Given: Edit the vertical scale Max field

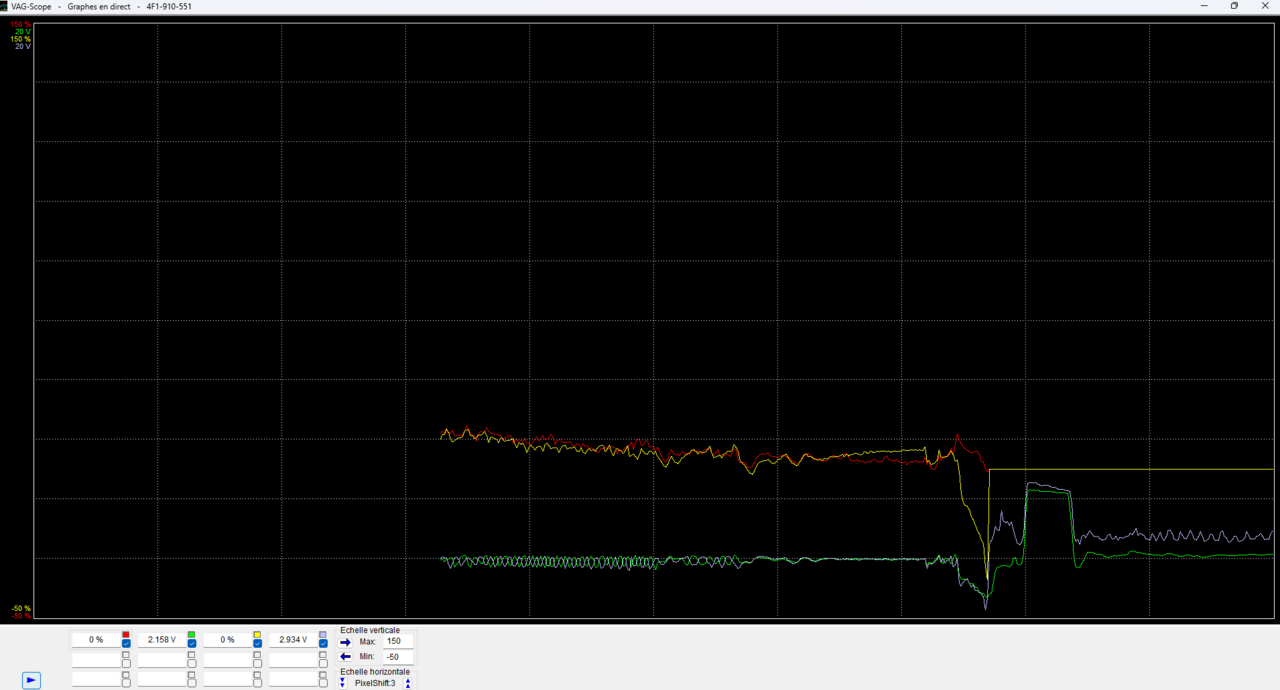Looking at the screenshot, I should tap(398, 641).
